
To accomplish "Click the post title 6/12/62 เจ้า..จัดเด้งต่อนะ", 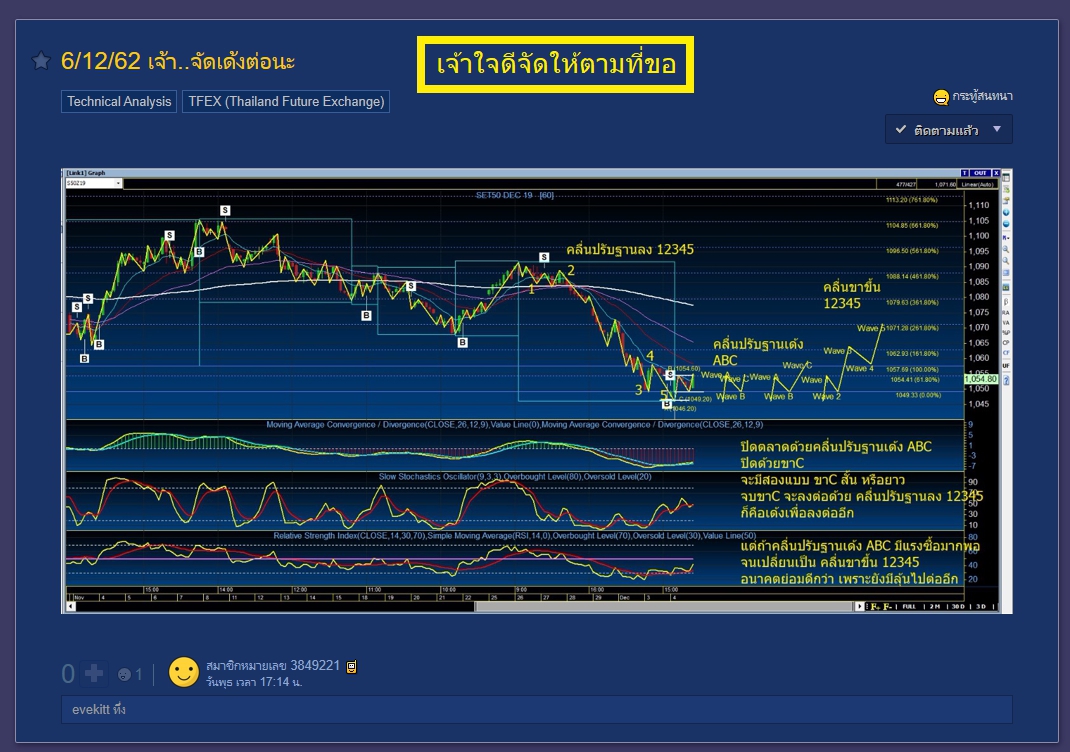I will coord(177,61).
